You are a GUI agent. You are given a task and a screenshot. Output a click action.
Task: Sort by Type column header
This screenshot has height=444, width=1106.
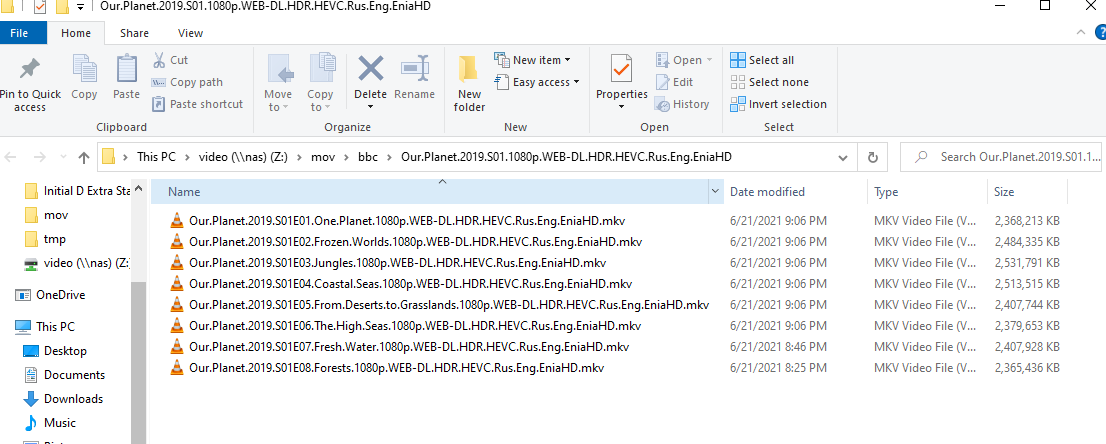(x=926, y=191)
